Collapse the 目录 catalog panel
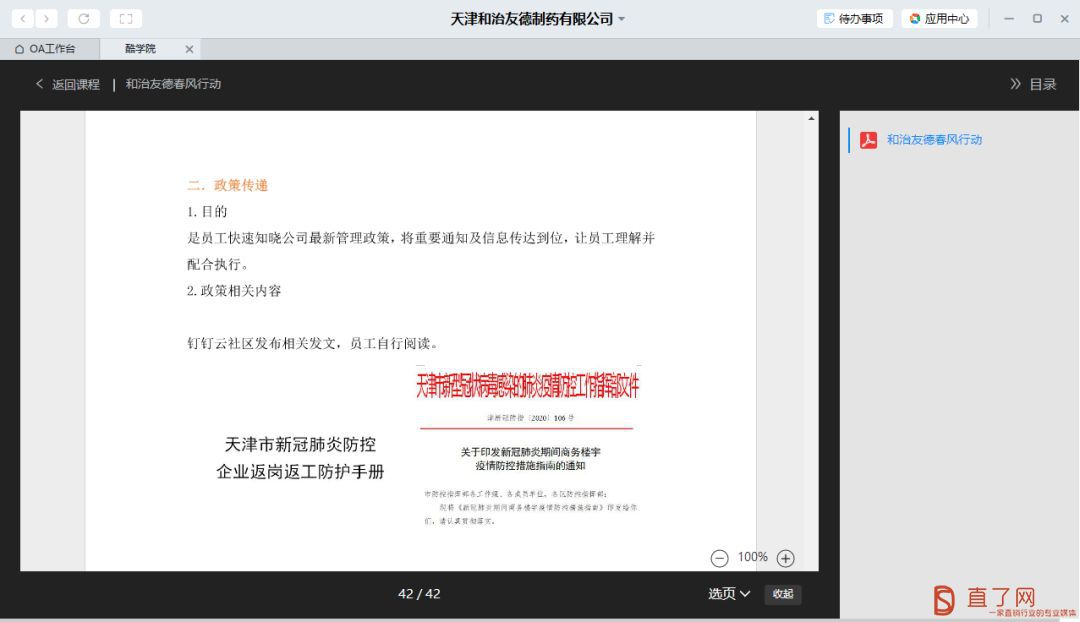This screenshot has height=622, width=1080. click(1032, 84)
